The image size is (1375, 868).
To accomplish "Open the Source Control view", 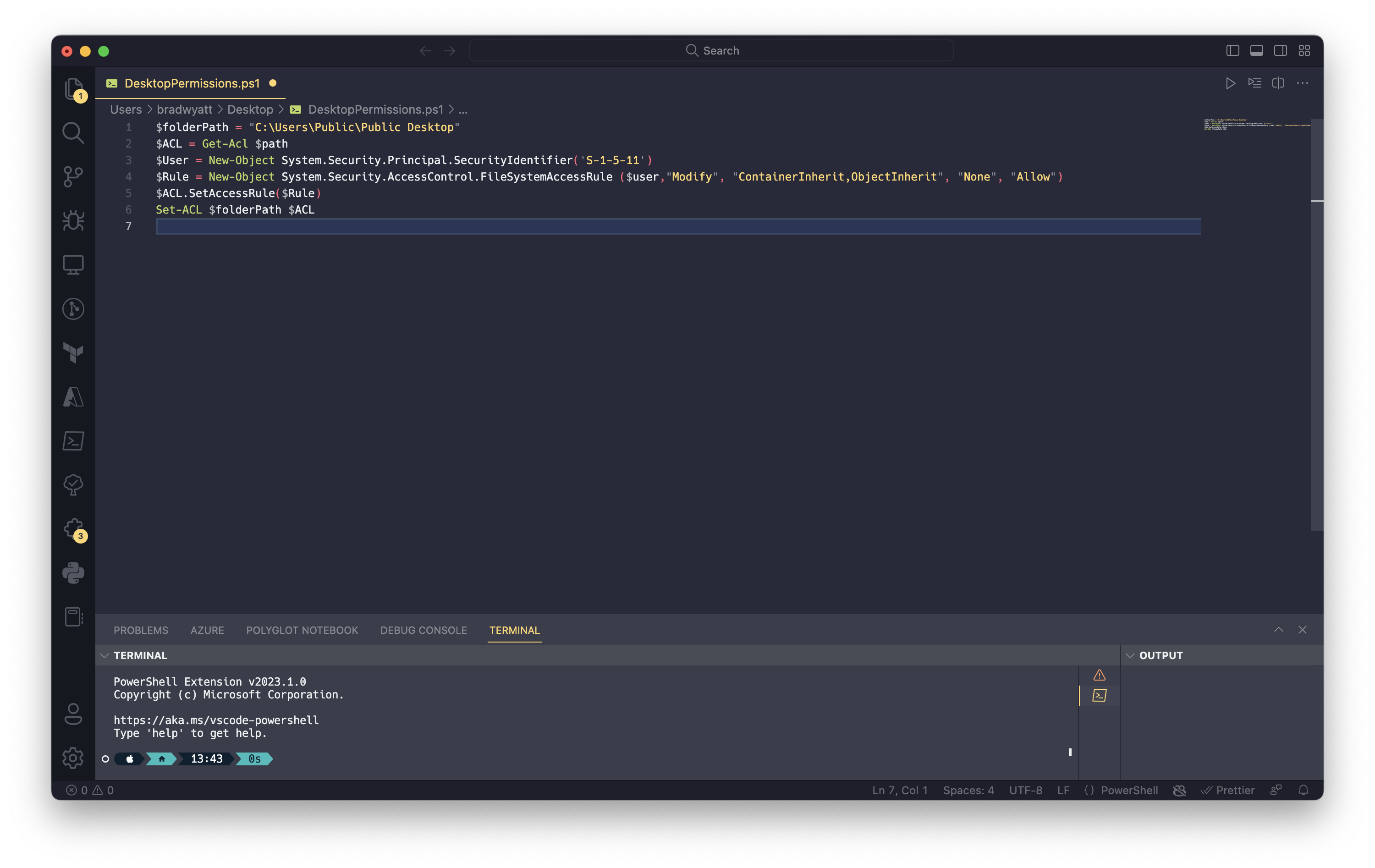I will pos(73,176).
